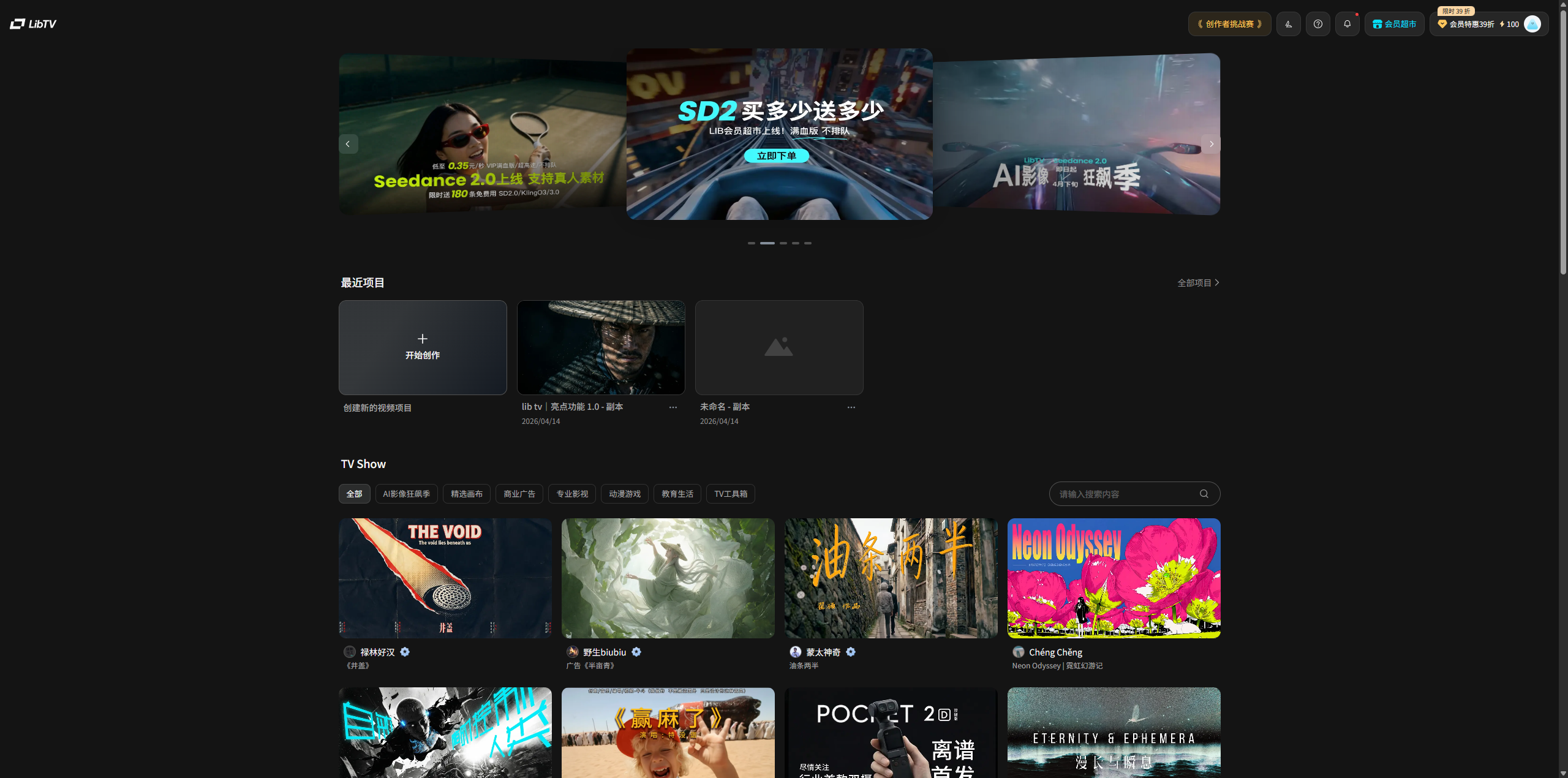
Task: Open the 未命名 - 副本 project placeholder
Action: (x=779, y=347)
